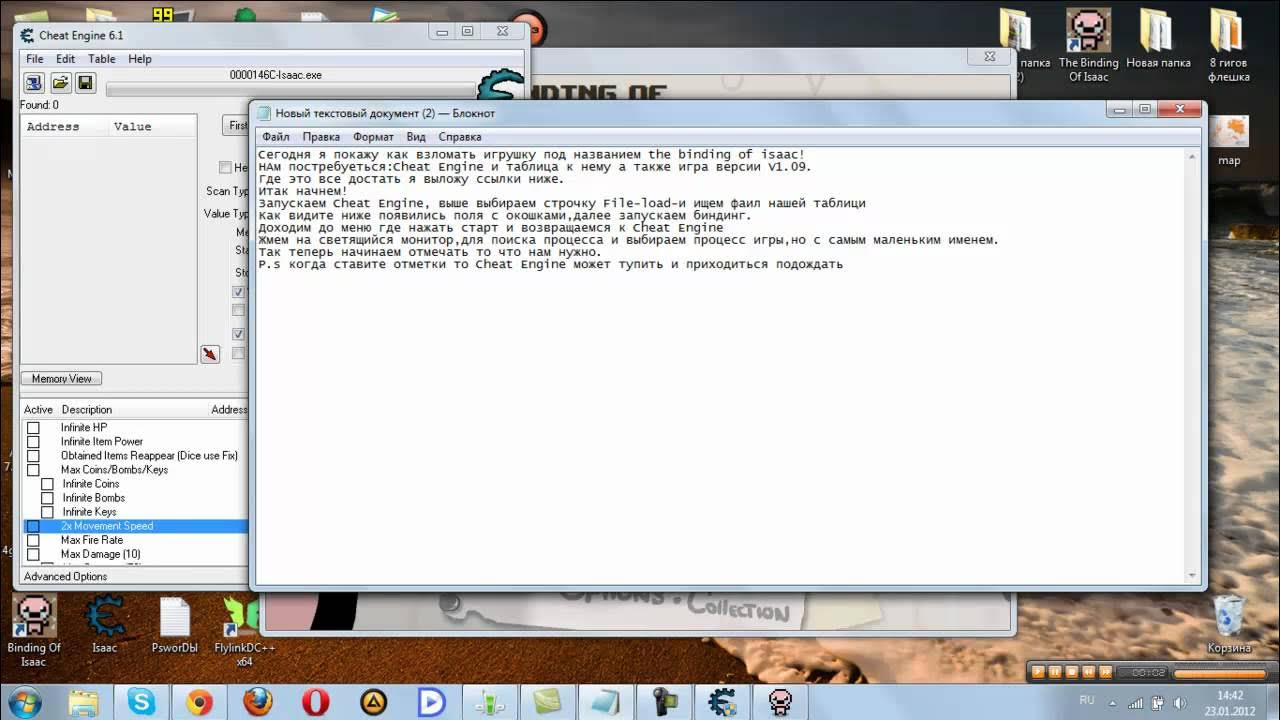Toggle Max Coins/Bombs/Keys checkbox
Screen dimensions: 1280x720
[33, 470]
